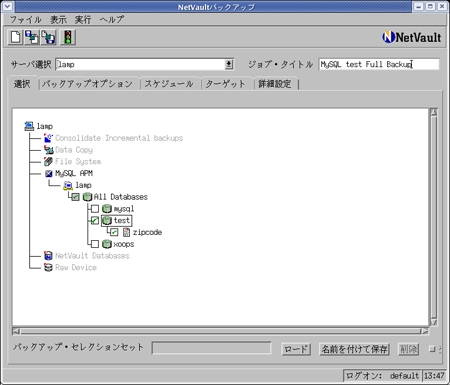Click the test database cylinder icon
Viewport: 450px width, 385px height.
[x=107, y=220]
